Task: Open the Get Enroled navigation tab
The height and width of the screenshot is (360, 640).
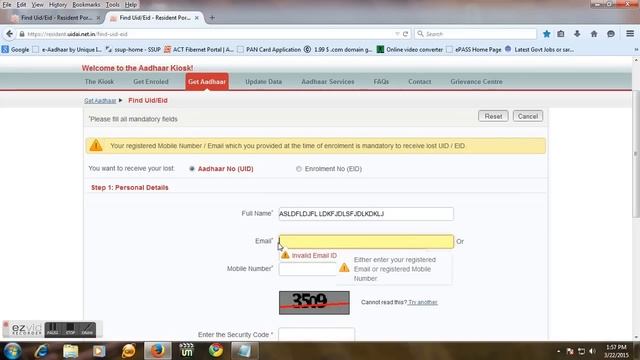Action: tap(151, 82)
